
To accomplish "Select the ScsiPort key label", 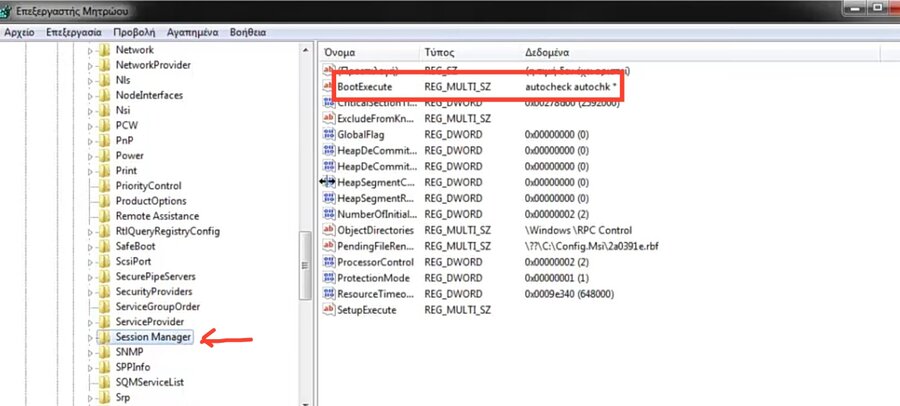I will [133, 261].
